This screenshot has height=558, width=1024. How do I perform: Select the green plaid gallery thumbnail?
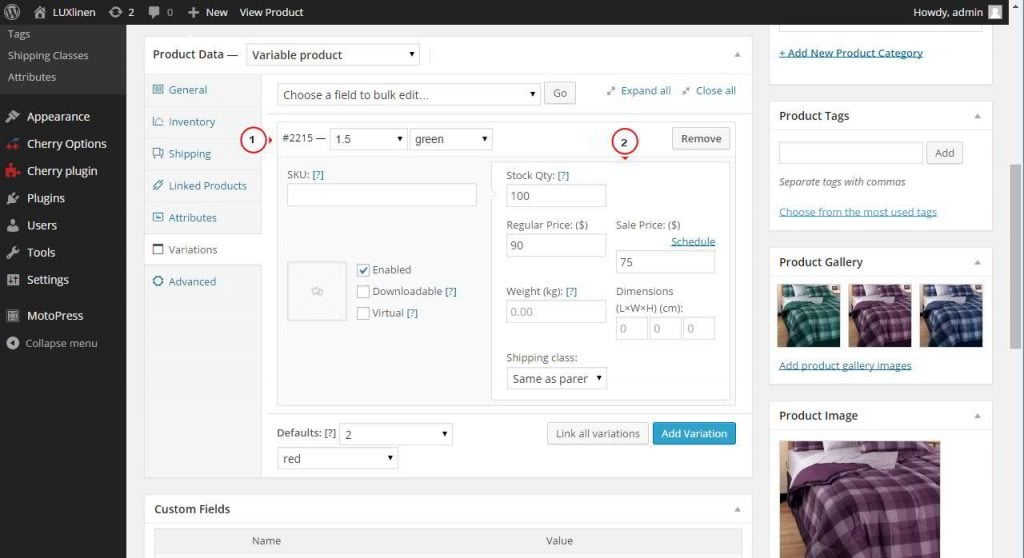pyautogui.click(x=809, y=315)
